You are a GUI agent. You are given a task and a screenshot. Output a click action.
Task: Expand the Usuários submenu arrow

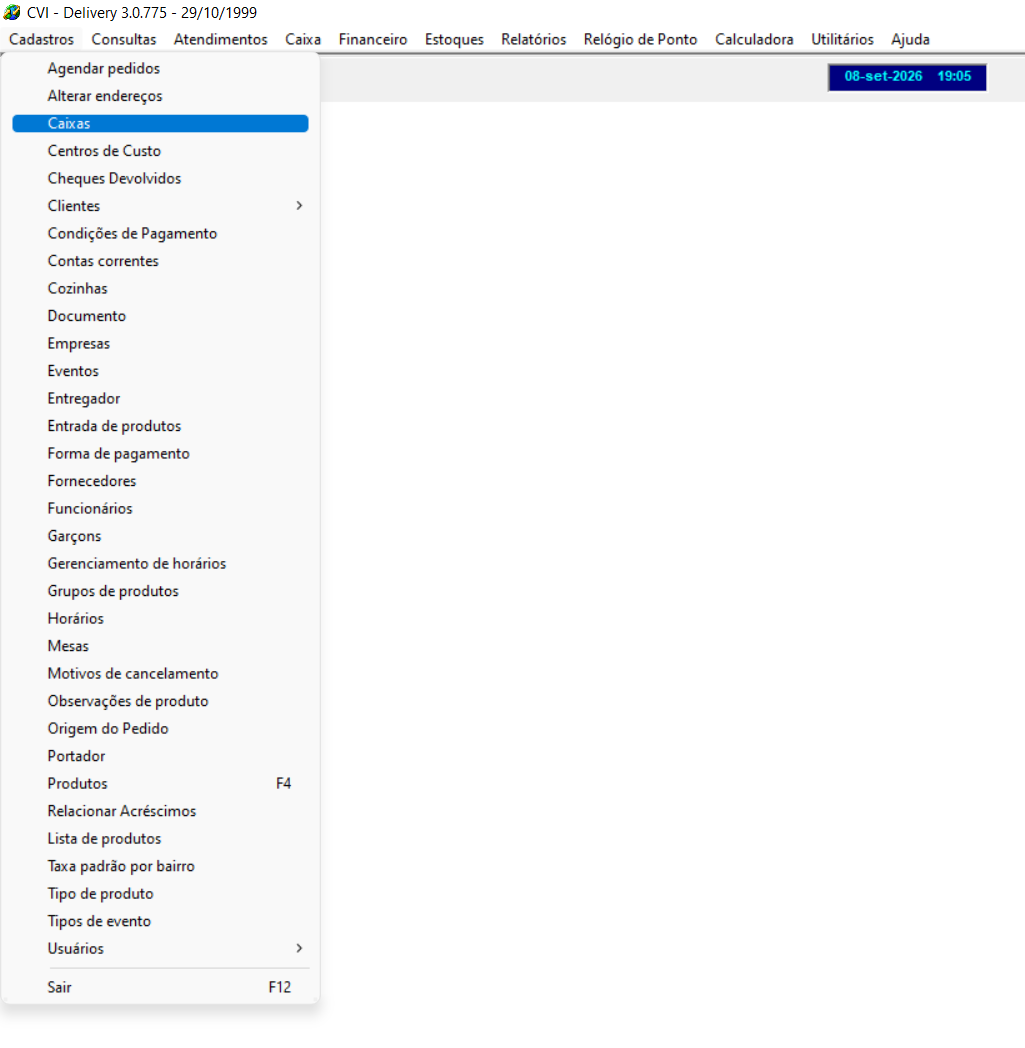click(x=299, y=948)
